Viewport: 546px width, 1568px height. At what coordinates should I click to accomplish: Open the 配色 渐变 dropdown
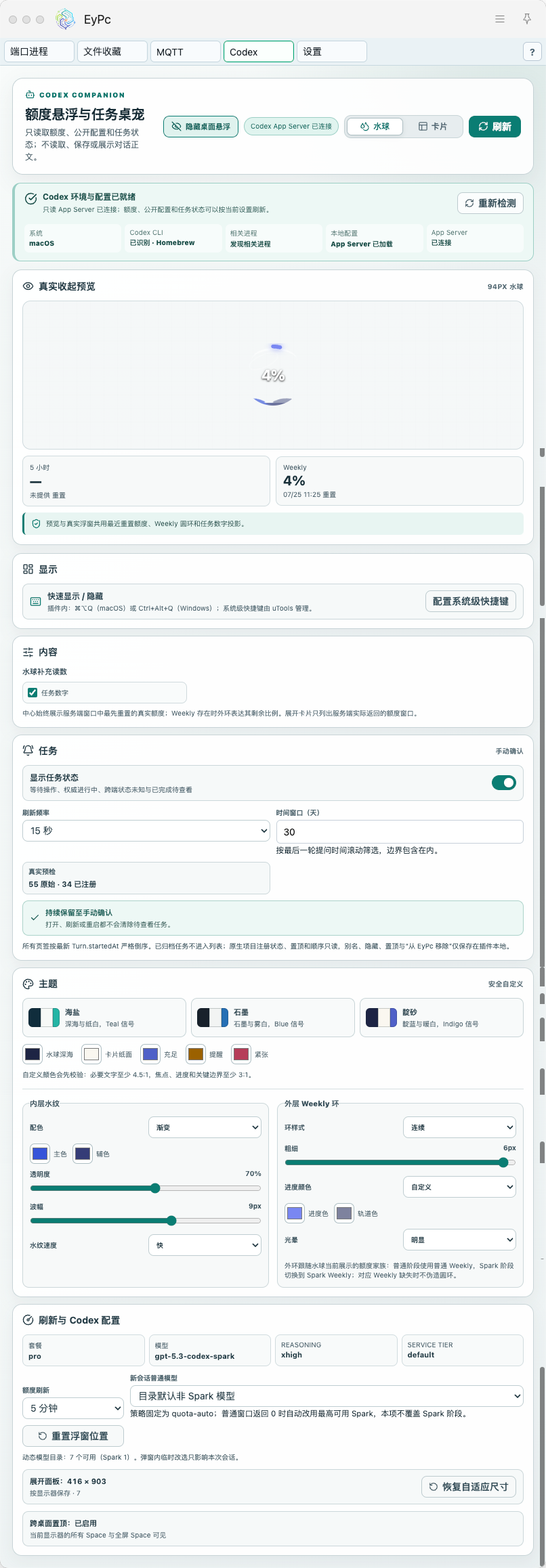click(x=205, y=1127)
